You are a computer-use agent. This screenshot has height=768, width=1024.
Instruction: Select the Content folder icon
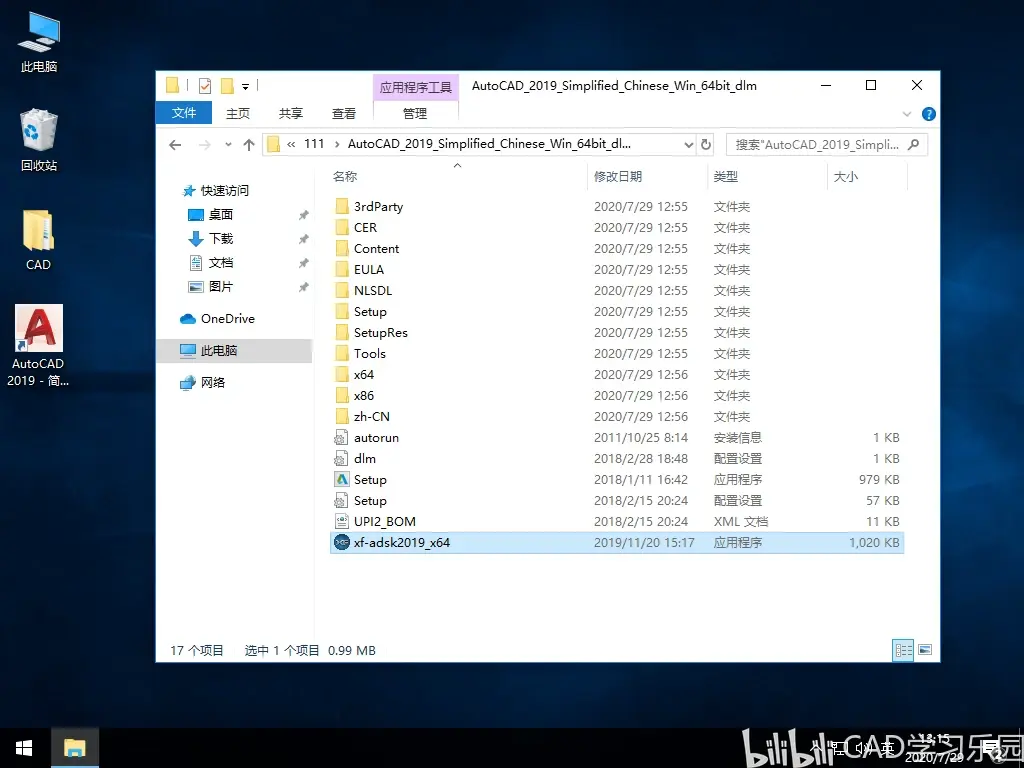click(x=342, y=248)
